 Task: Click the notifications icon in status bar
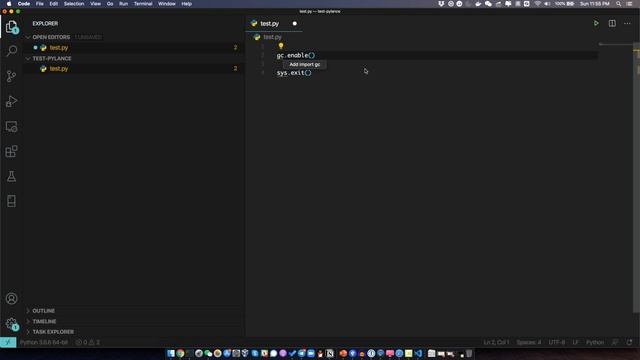pyautogui.click(x=629, y=342)
